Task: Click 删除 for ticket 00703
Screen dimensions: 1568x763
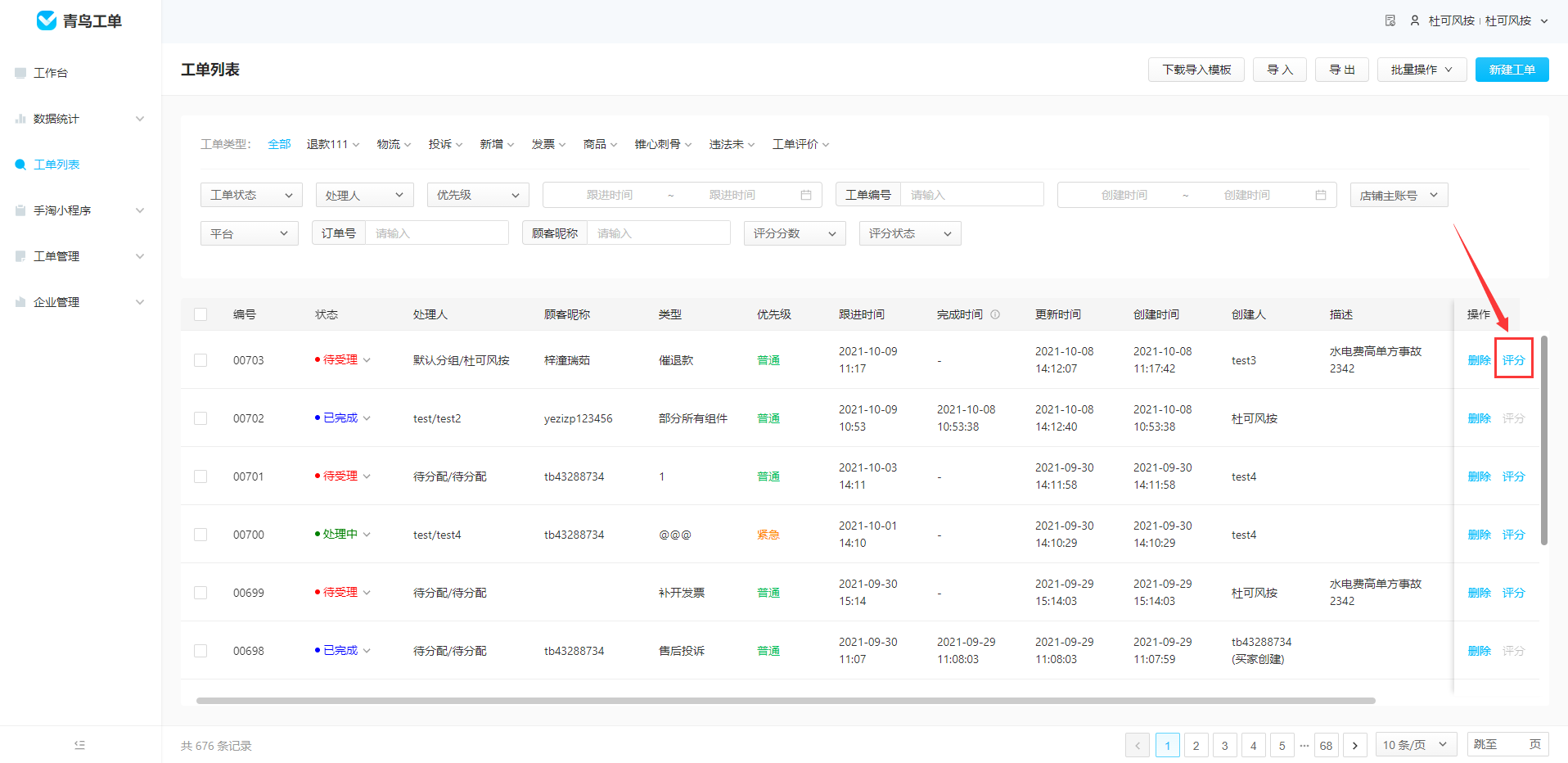Action: coord(1479,360)
